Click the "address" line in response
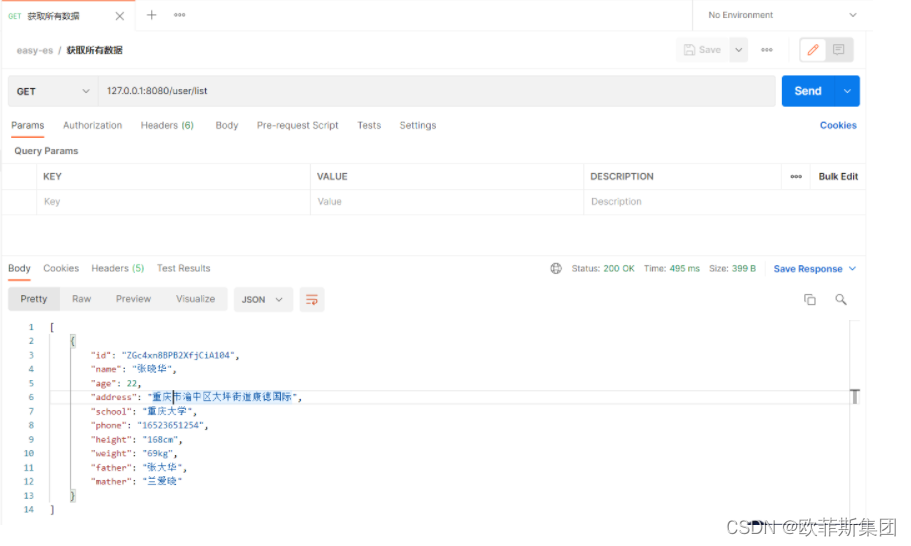Image resolution: width=911 pixels, height=546 pixels. pyautogui.click(x=196, y=397)
